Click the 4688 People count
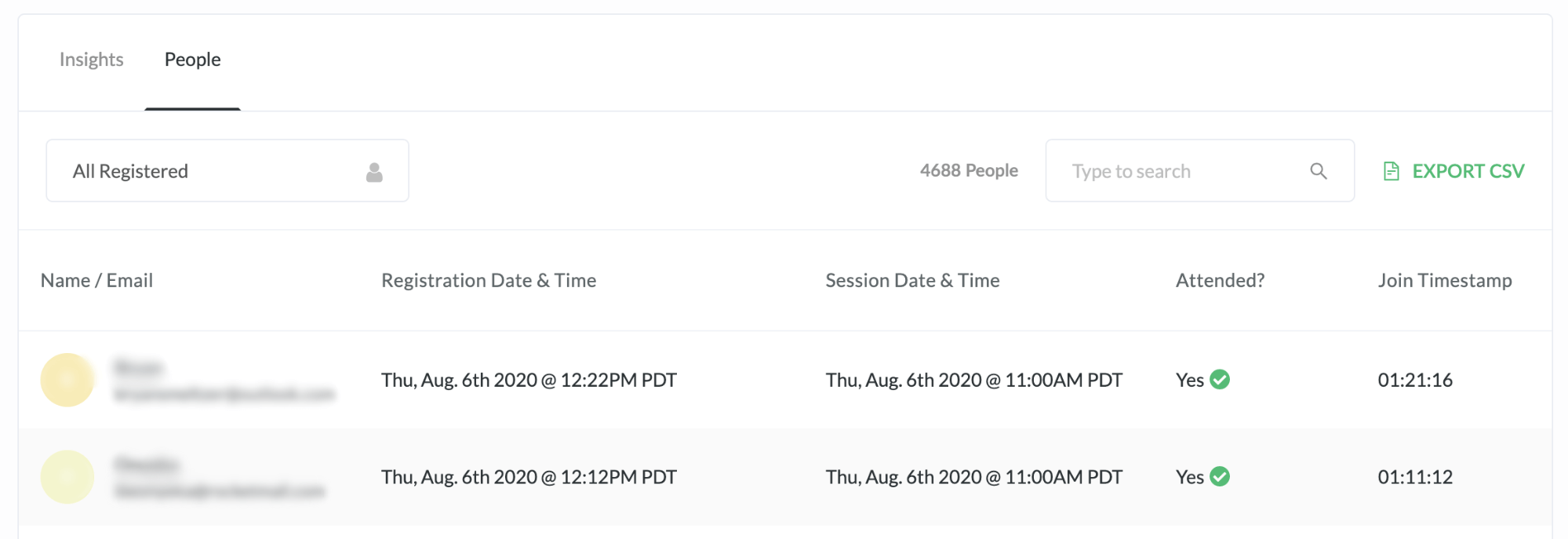 [x=968, y=170]
